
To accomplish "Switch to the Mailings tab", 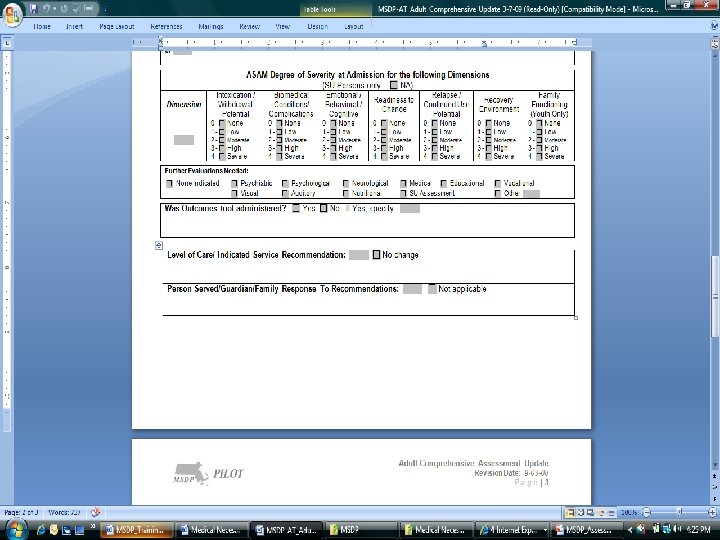I will (211, 27).
